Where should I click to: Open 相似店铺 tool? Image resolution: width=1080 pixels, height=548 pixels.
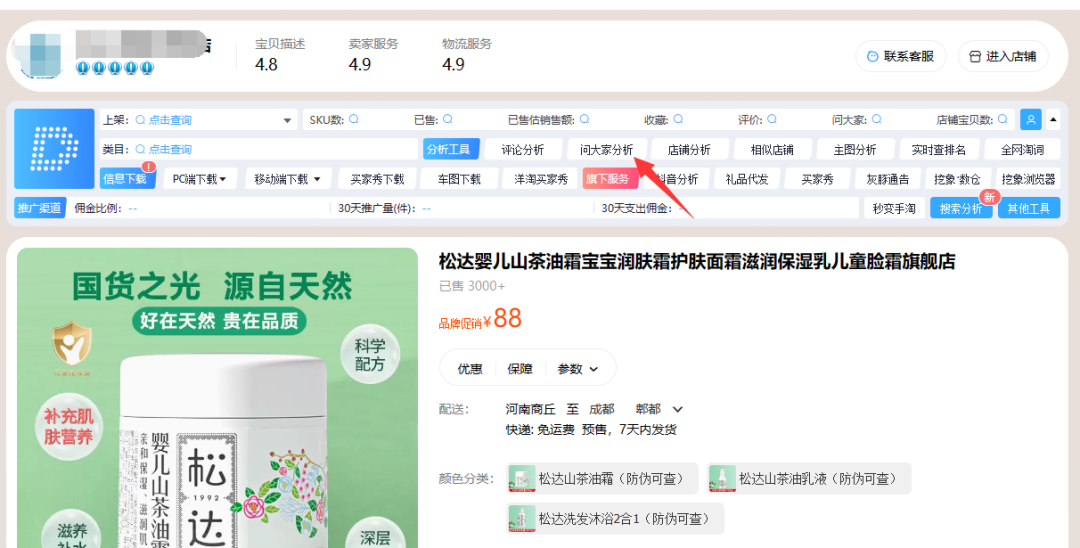pos(772,149)
